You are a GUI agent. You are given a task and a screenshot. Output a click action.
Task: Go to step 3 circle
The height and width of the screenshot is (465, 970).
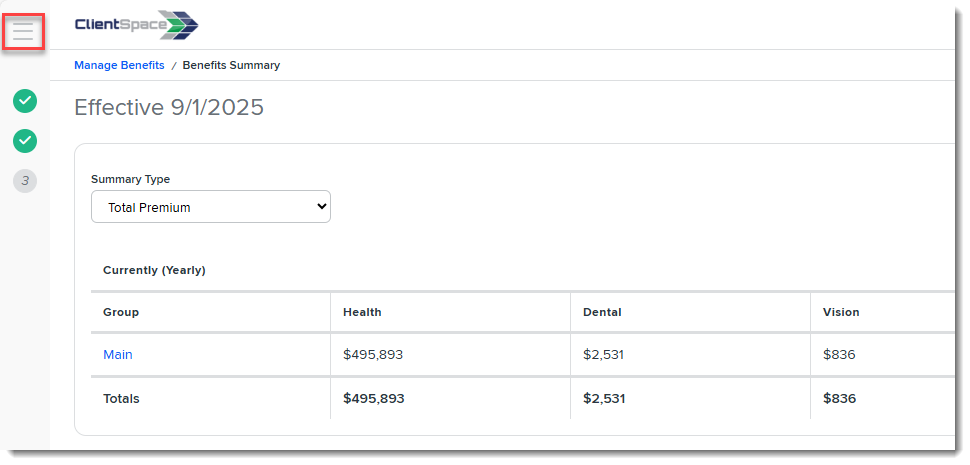25,181
